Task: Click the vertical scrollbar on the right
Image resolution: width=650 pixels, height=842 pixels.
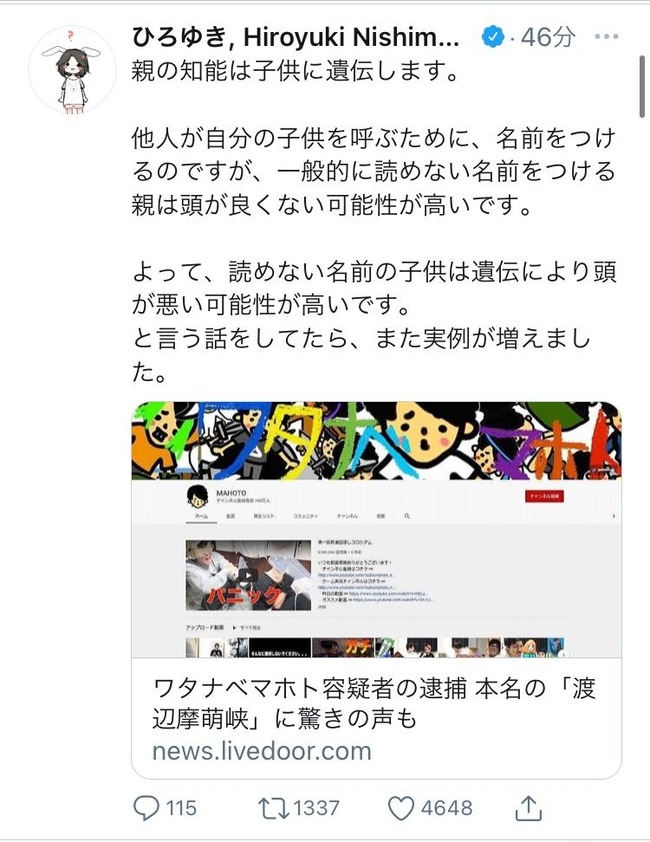Action: tap(642, 86)
